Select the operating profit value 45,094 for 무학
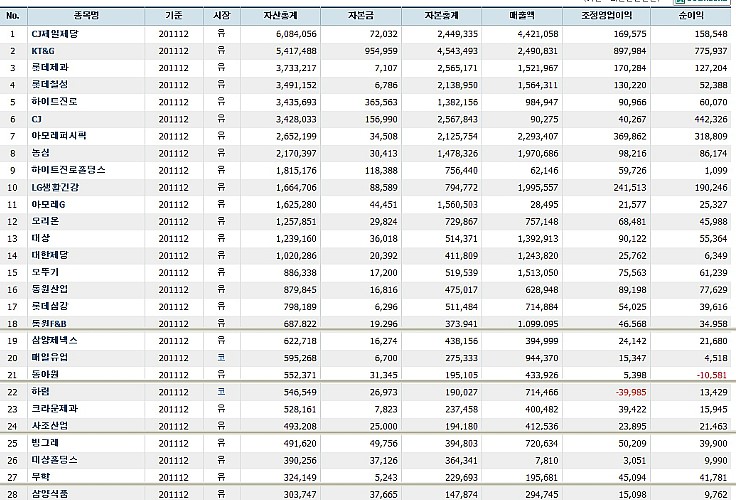The width and height of the screenshot is (736, 500). 632,477
